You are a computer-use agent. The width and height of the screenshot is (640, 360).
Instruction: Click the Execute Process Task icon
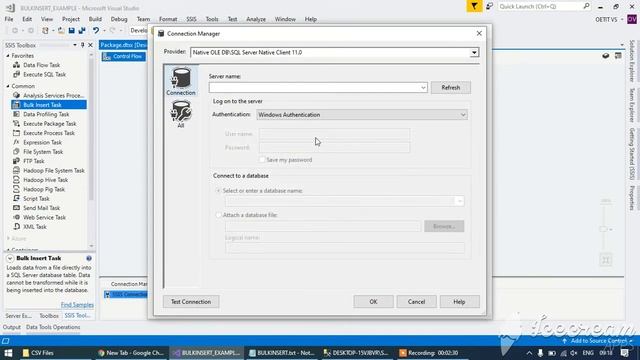point(16,133)
